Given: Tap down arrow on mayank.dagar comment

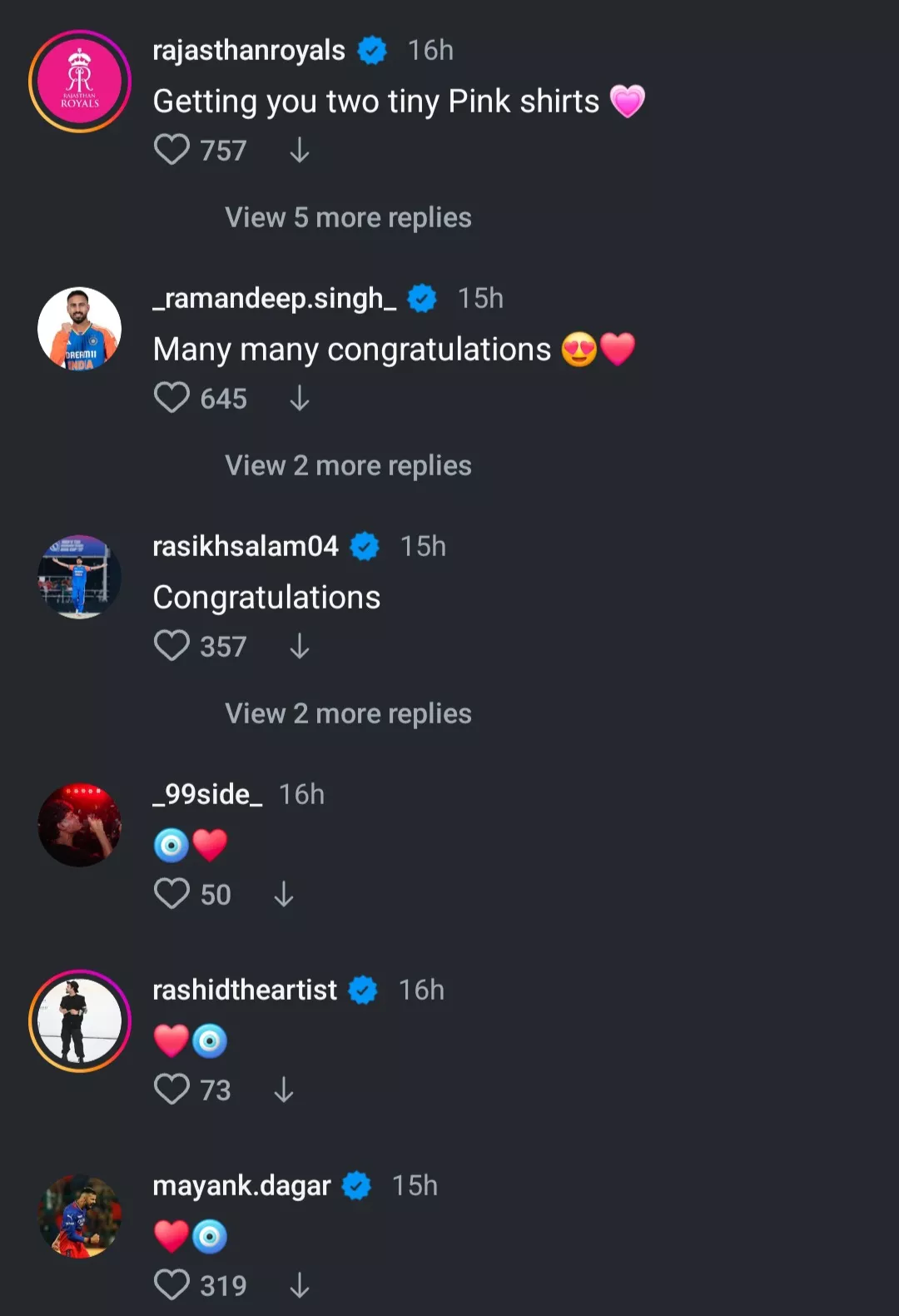Looking at the screenshot, I should [x=300, y=1285].
